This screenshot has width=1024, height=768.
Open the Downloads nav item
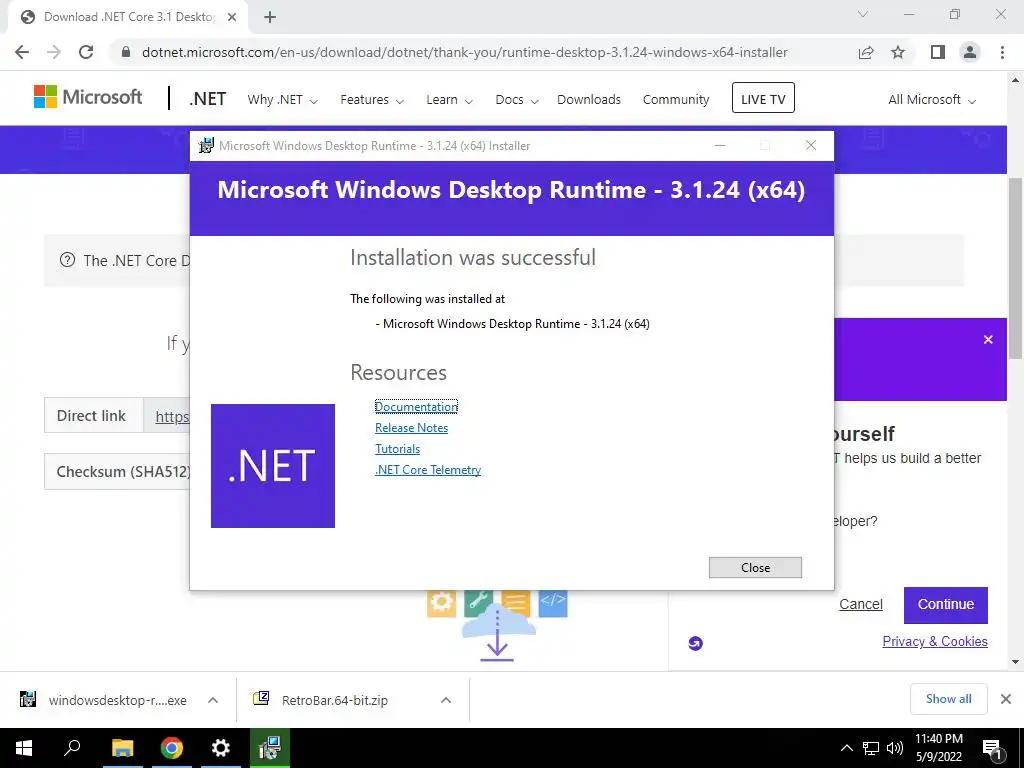tap(588, 100)
